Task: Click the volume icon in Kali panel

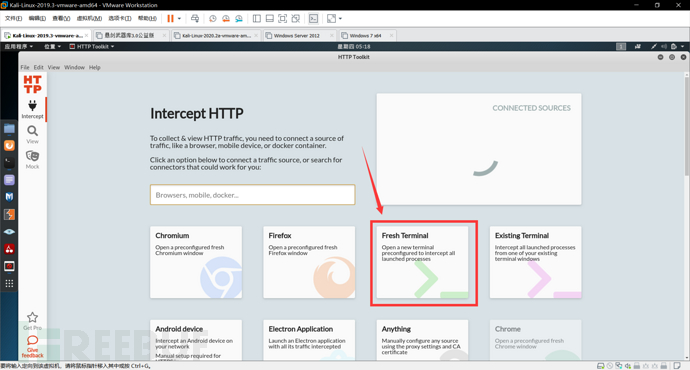Action: tap(664, 46)
